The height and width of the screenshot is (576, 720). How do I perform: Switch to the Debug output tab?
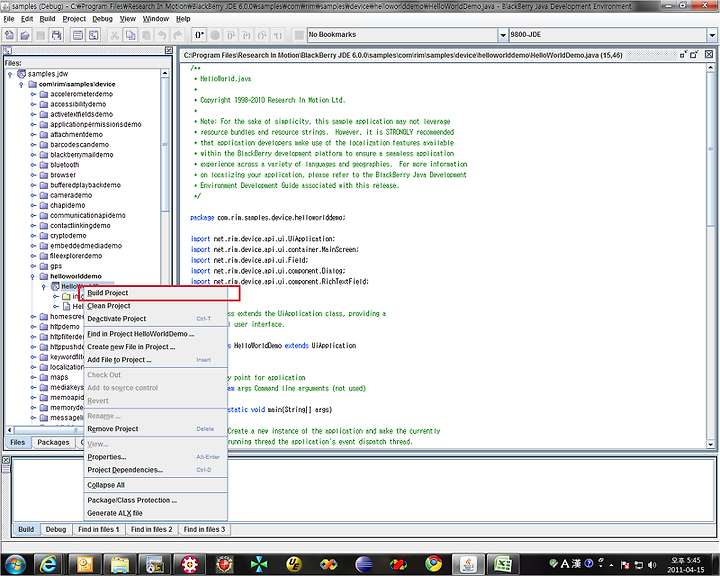(x=56, y=529)
